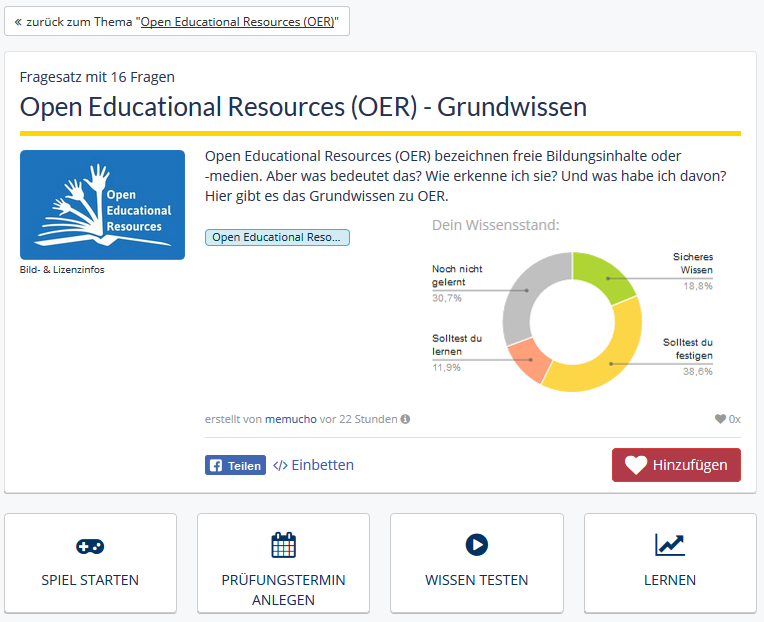Click the Open Educational Resources logo image
The height and width of the screenshot is (622, 764).
pos(102,205)
